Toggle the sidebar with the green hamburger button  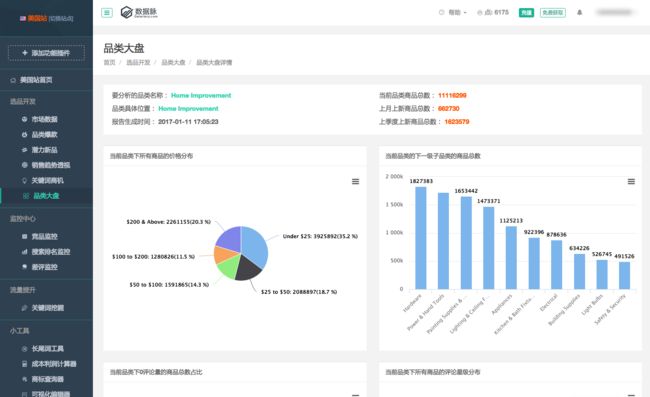coord(107,12)
